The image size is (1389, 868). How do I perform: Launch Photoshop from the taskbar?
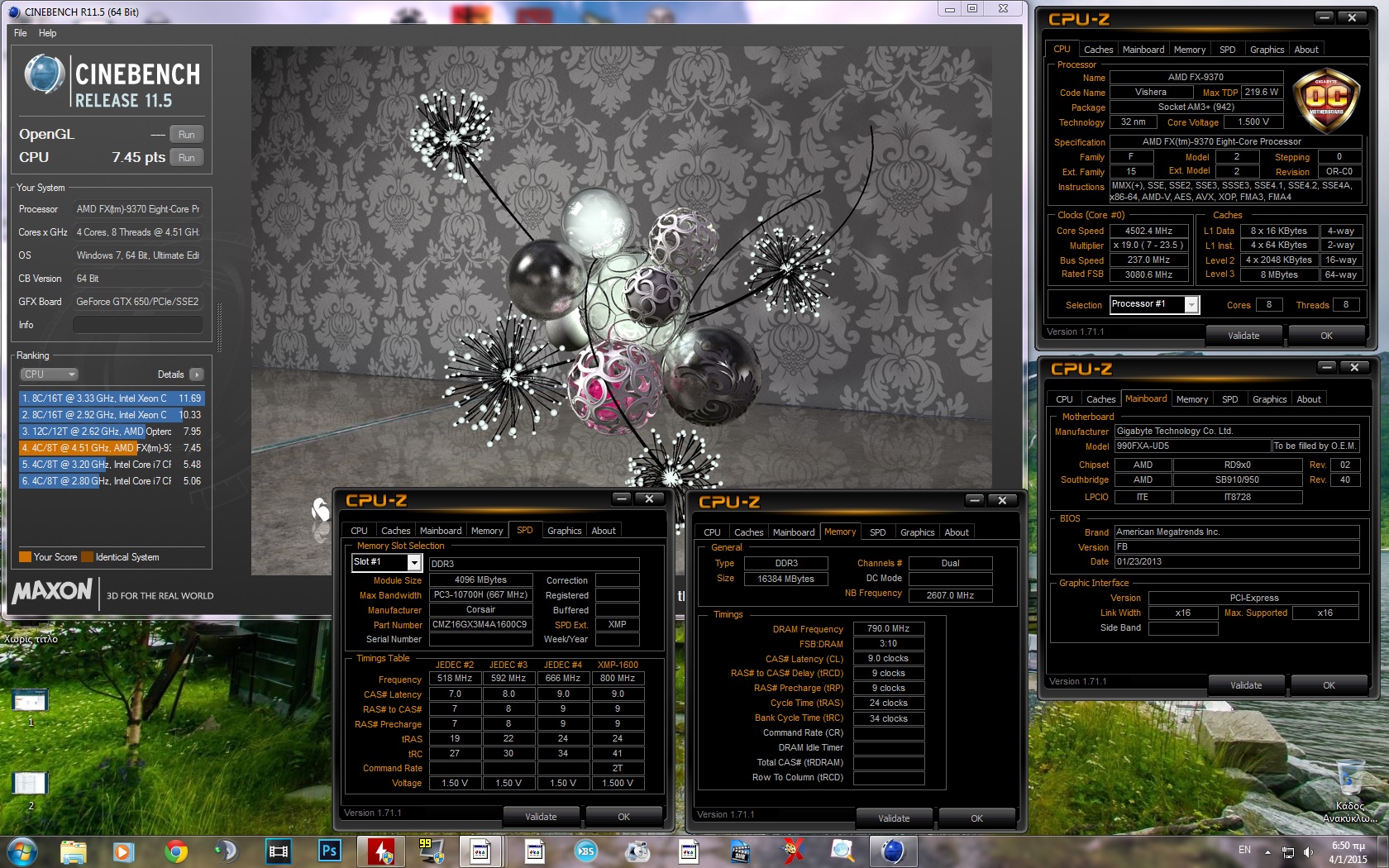point(329,851)
